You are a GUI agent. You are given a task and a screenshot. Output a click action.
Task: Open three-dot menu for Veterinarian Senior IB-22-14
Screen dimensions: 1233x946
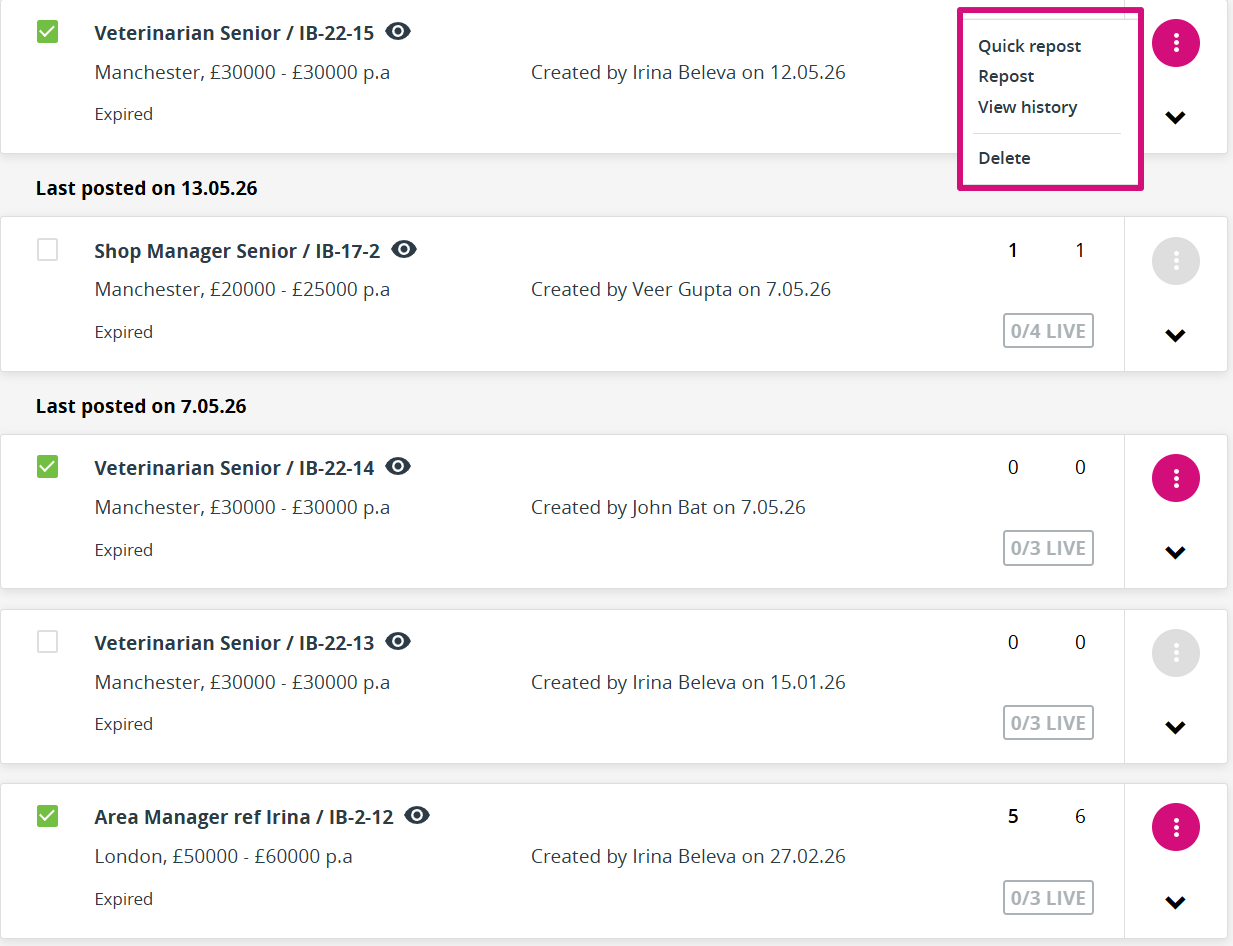tap(1176, 479)
